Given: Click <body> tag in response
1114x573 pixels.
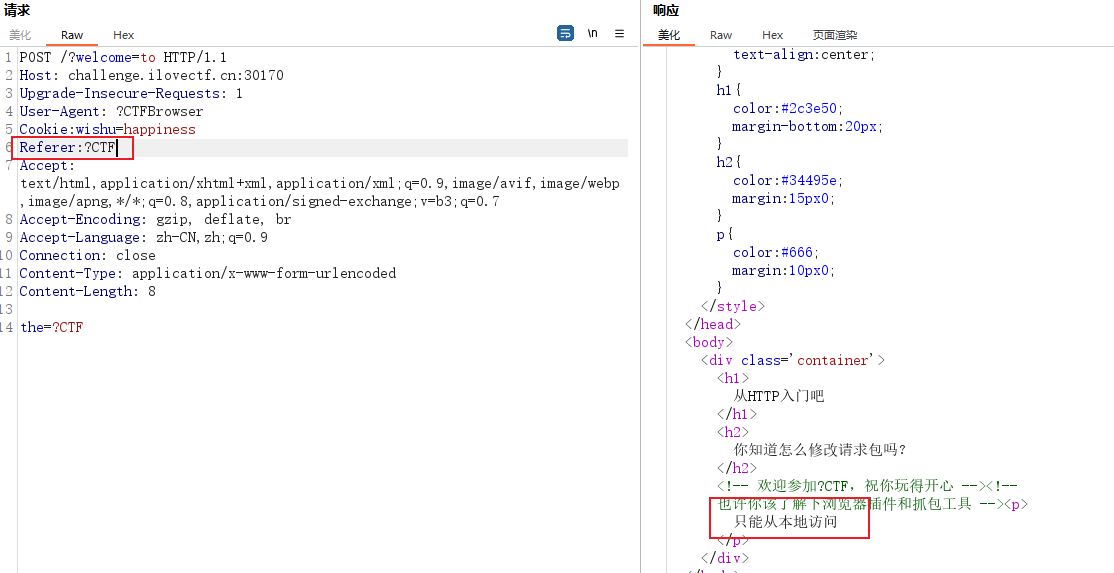Looking at the screenshot, I should pyautogui.click(x=708, y=342).
